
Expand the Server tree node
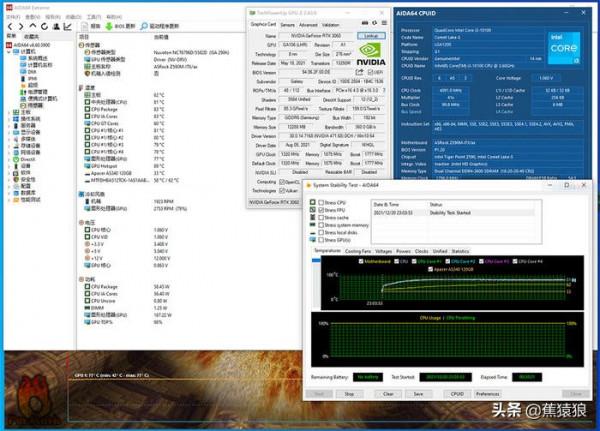click(x=9, y=126)
